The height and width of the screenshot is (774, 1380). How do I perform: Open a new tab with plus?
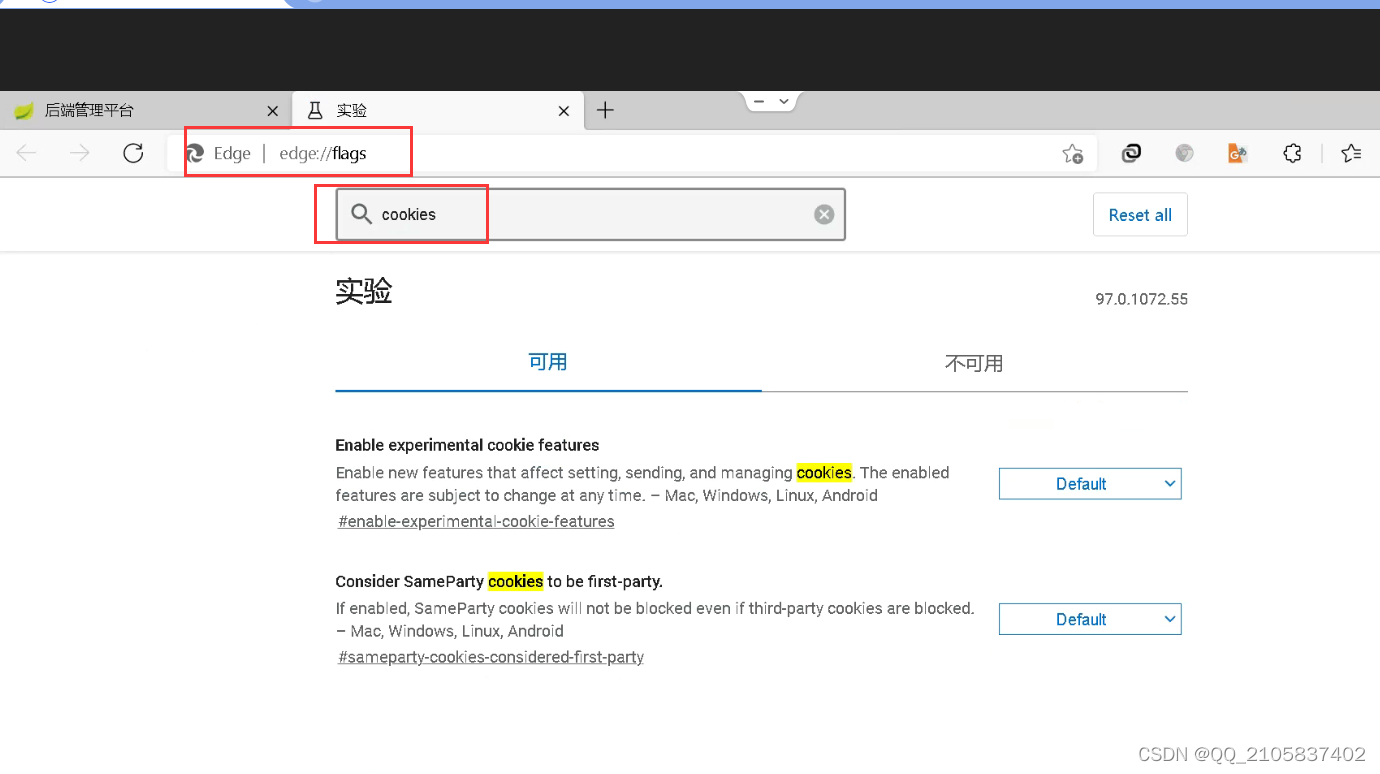coord(605,110)
